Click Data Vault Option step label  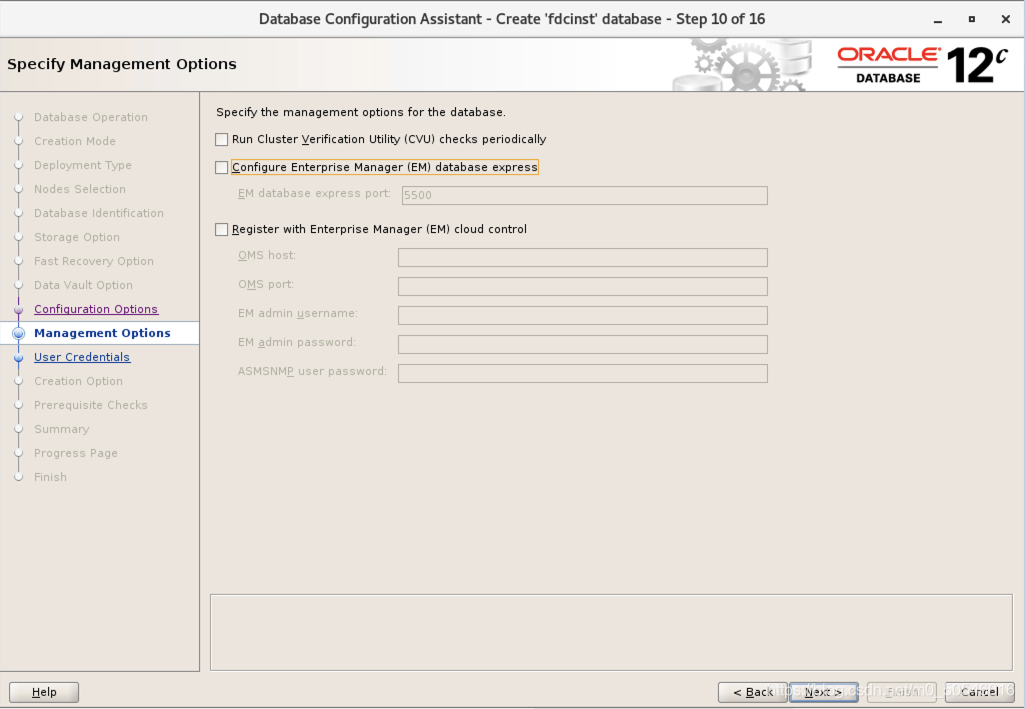point(83,286)
